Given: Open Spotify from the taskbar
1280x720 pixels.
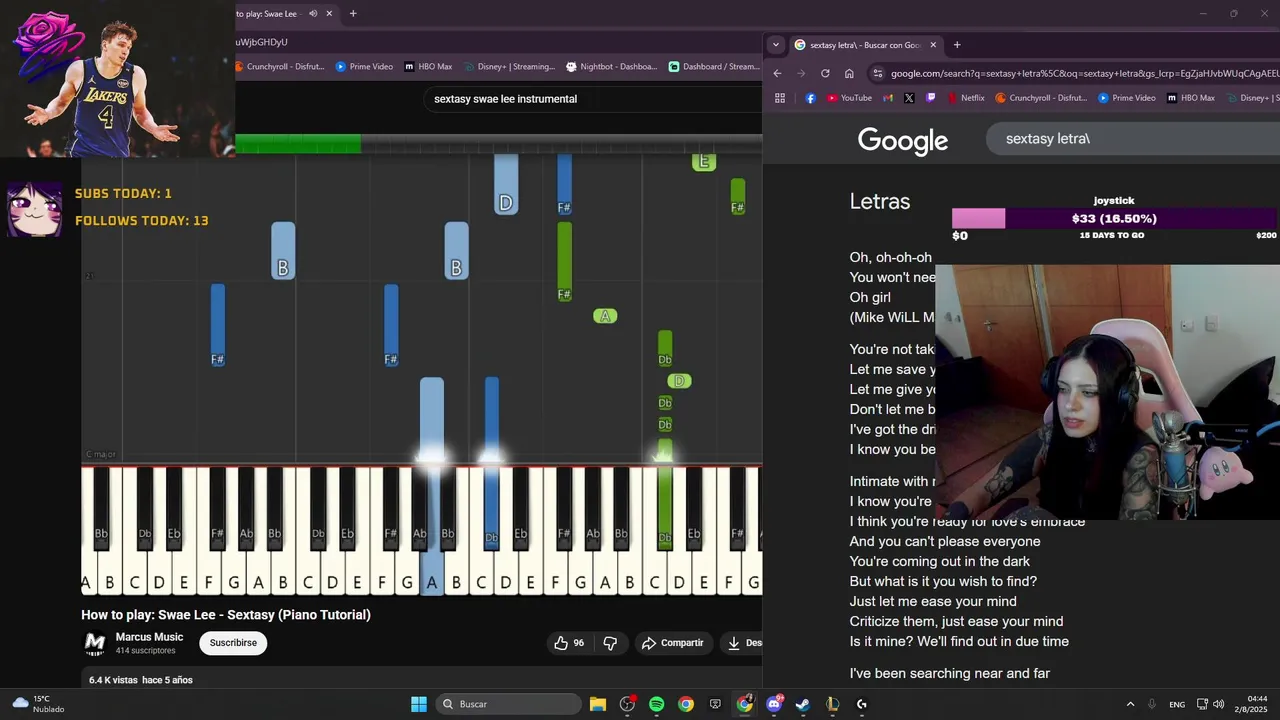Looking at the screenshot, I should 656,704.
